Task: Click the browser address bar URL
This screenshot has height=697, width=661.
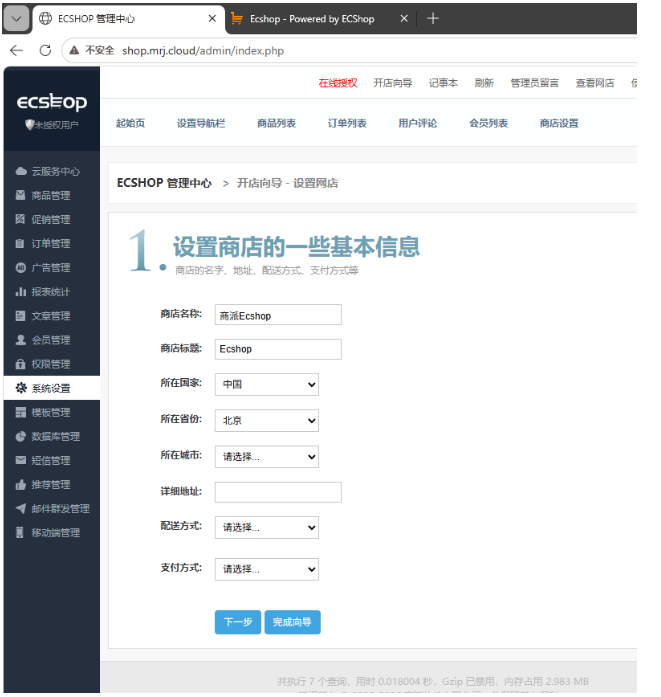Action: pos(203,51)
